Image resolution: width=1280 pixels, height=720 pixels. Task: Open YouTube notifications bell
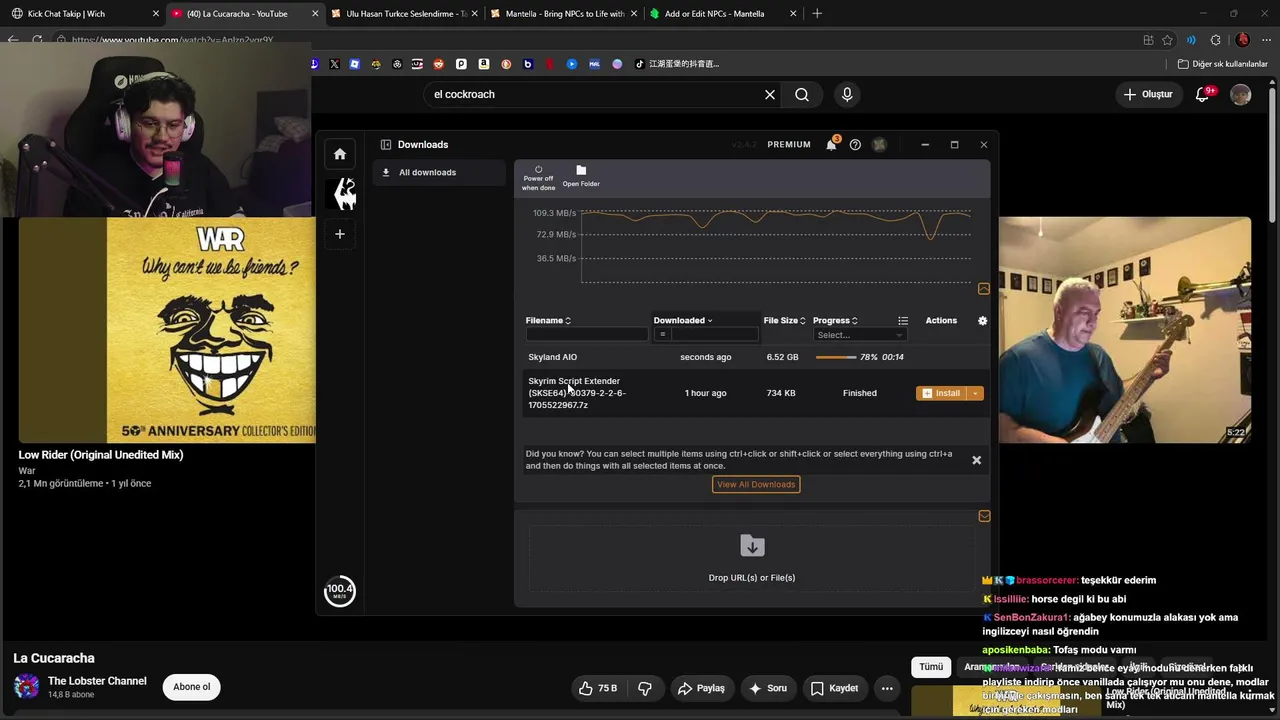pyautogui.click(x=1203, y=95)
